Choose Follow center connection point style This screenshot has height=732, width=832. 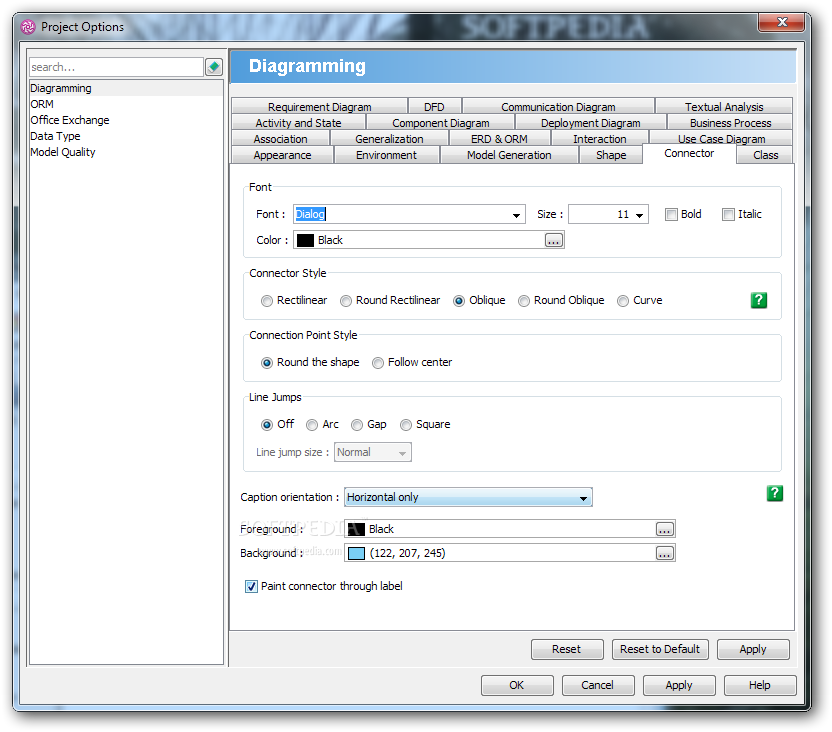pyautogui.click(x=378, y=363)
